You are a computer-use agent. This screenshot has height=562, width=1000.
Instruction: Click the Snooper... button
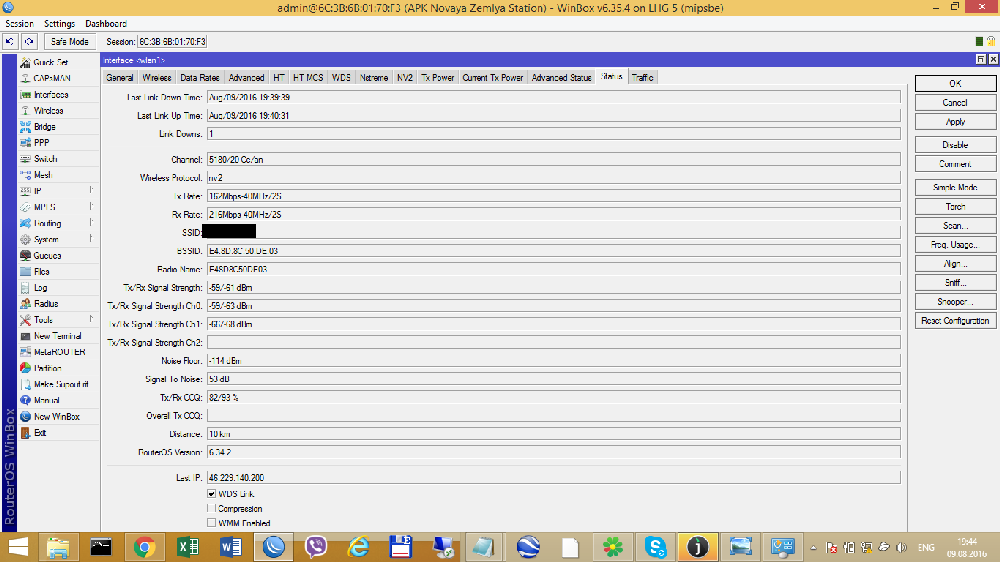955,302
